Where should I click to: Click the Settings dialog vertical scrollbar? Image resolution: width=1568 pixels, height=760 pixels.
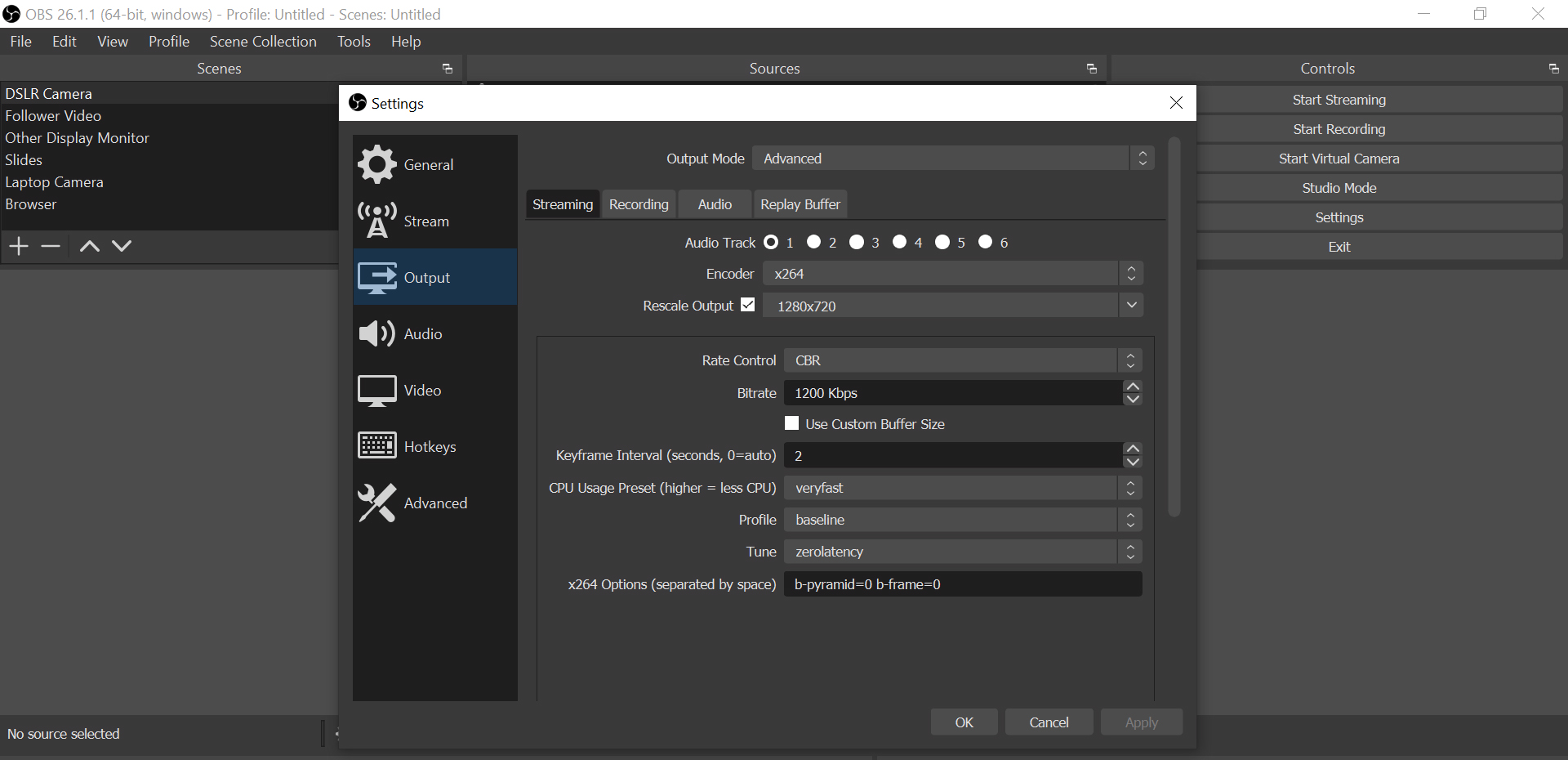[x=1174, y=327]
